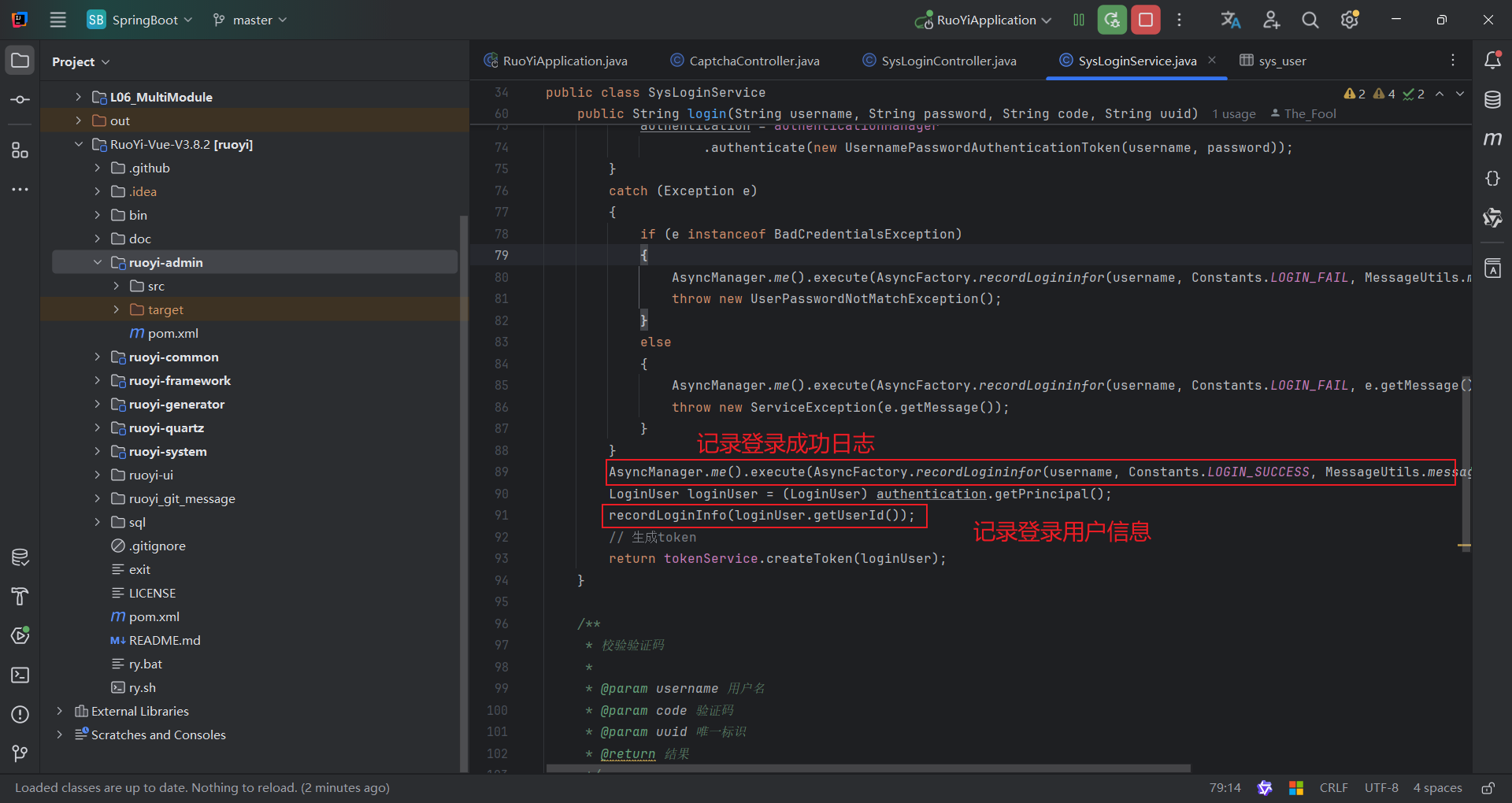Viewport: 1512px width, 803px height.
Task: Click the '1 usage' inlay hint
Action: tap(1234, 114)
